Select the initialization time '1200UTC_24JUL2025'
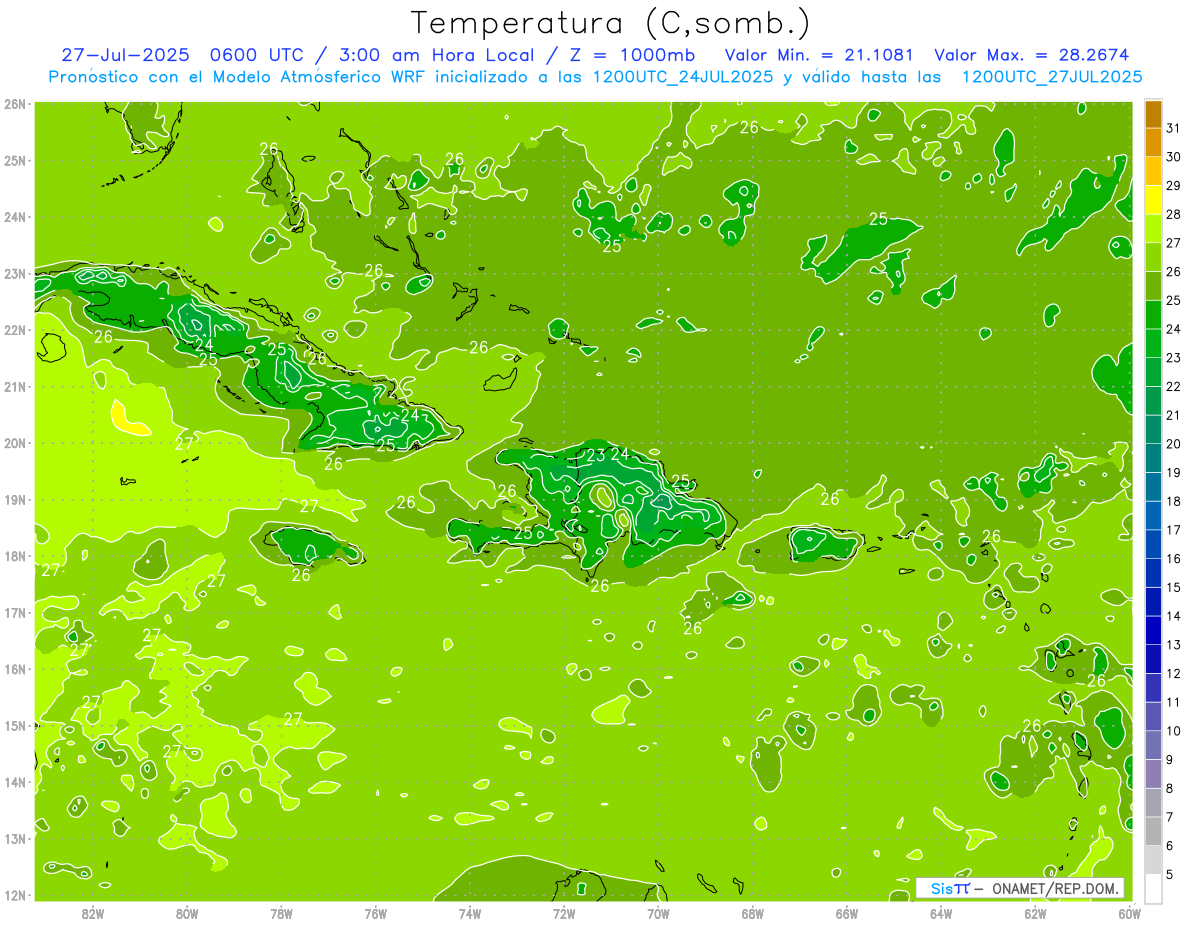 [683, 76]
